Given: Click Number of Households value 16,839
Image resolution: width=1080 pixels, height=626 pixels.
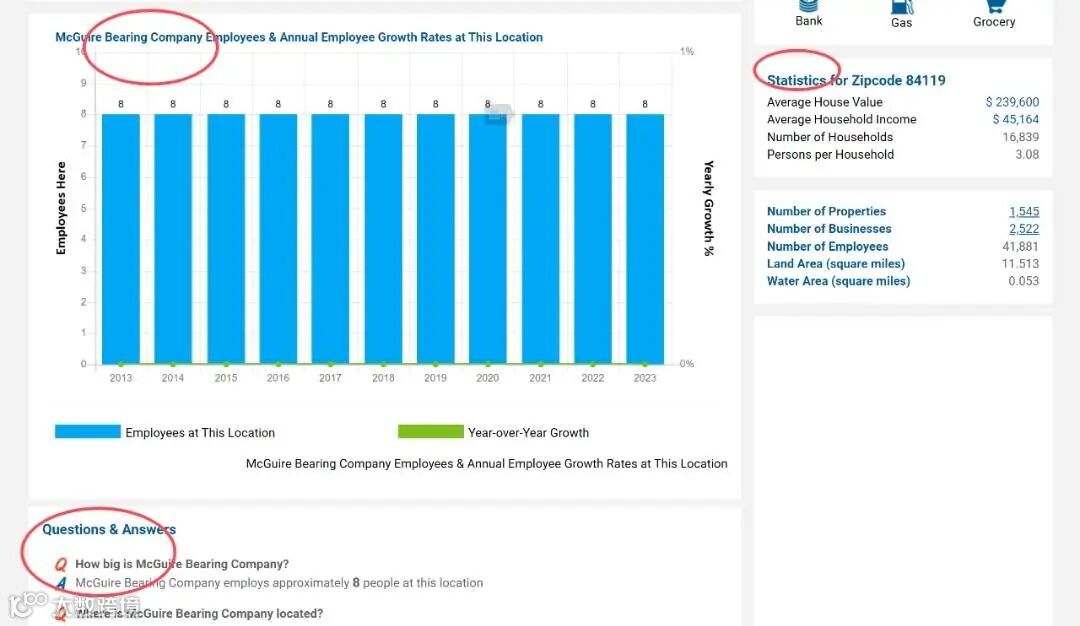Looking at the screenshot, I should tap(1021, 137).
